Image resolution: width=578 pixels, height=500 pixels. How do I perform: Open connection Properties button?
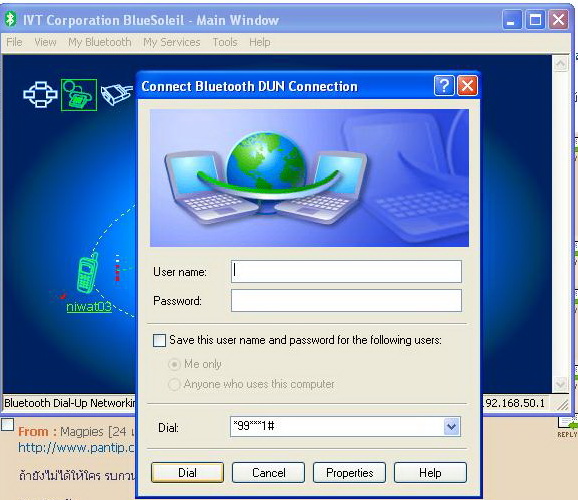[349, 473]
